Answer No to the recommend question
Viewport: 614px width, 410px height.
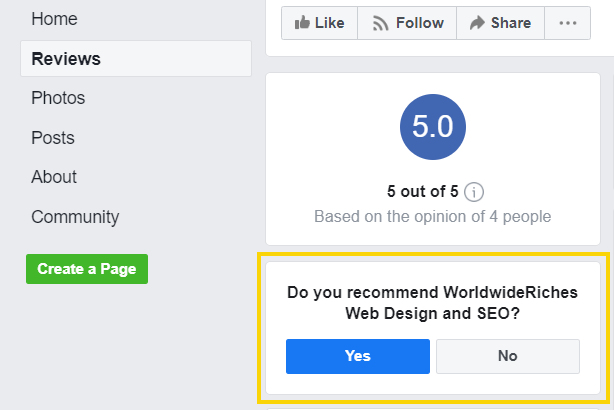point(508,356)
